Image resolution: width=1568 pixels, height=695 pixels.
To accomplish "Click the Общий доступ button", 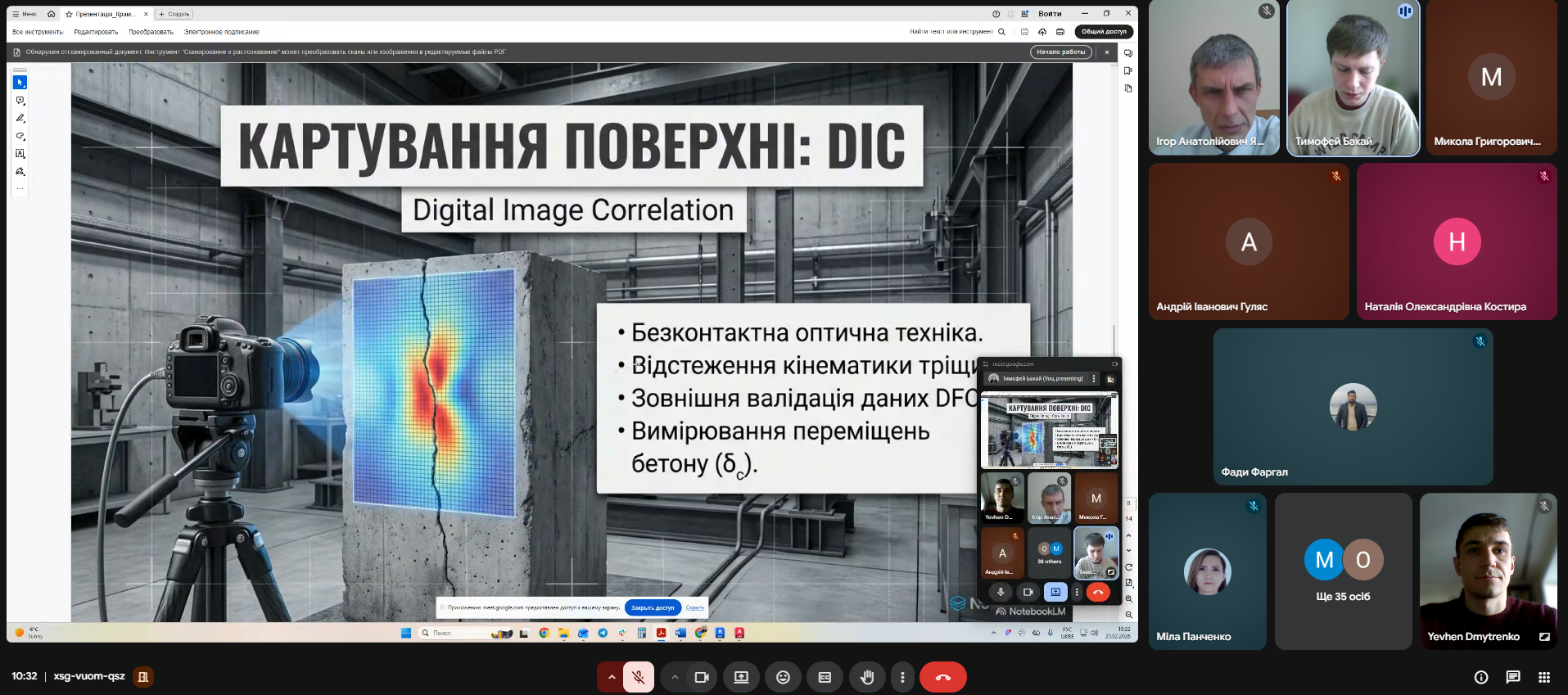I will click(1104, 32).
